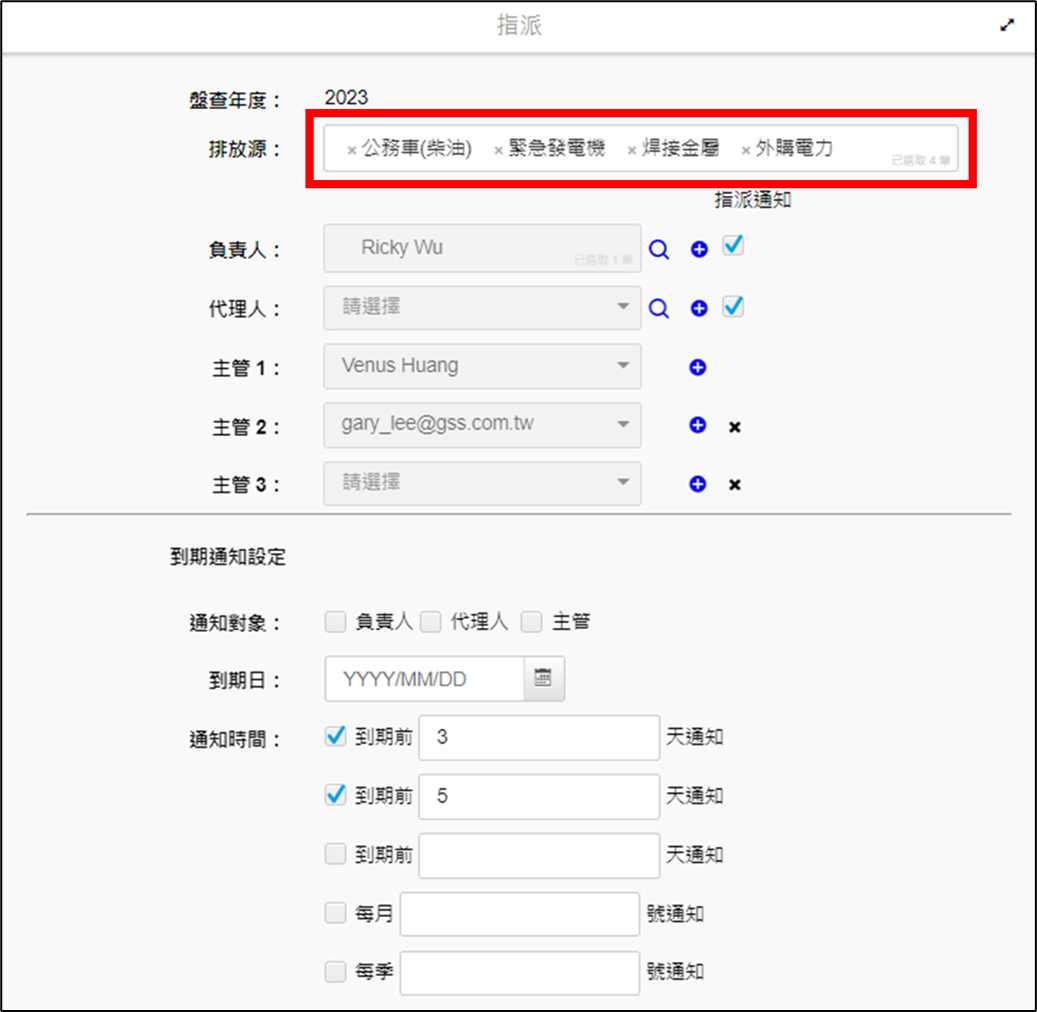
Task: Remove the 公務車(柴油) tag from 排放源
Action: pyautogui.click(x=351, y=151)
